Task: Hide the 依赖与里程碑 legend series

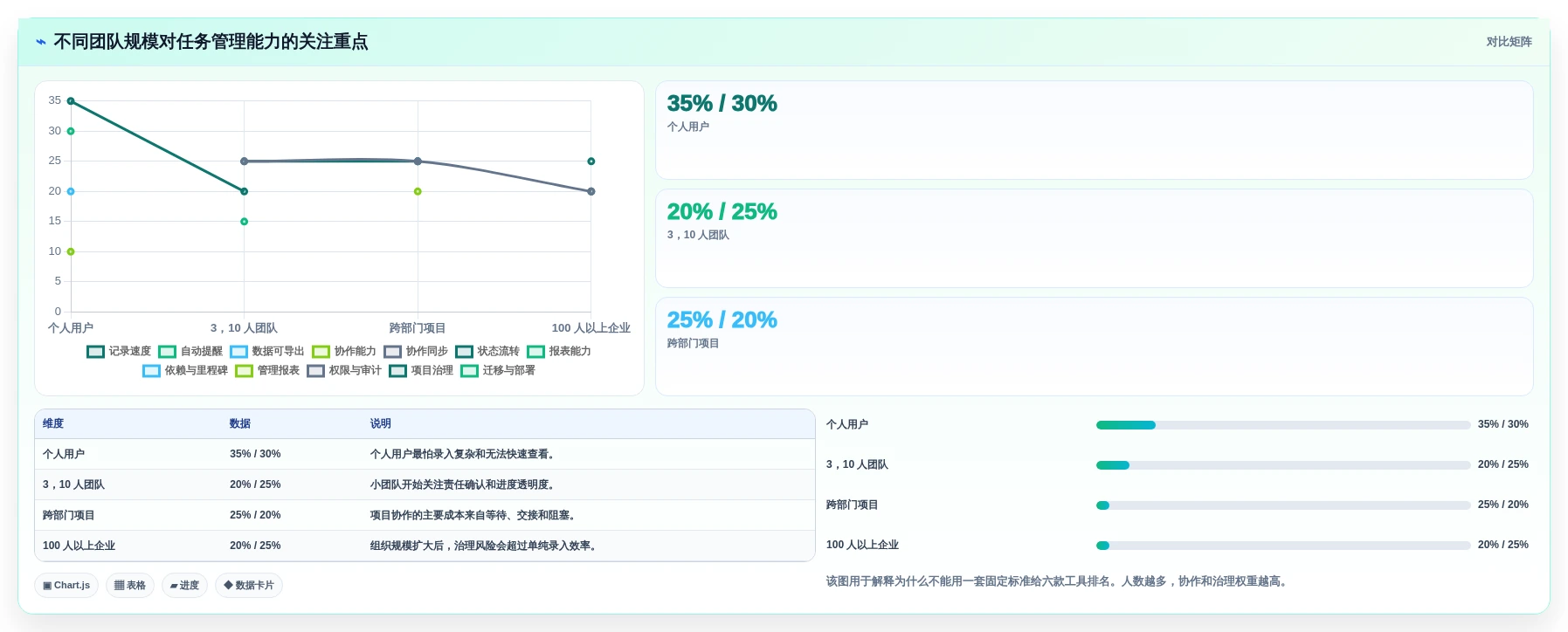Action: click(x=185, y=370)
